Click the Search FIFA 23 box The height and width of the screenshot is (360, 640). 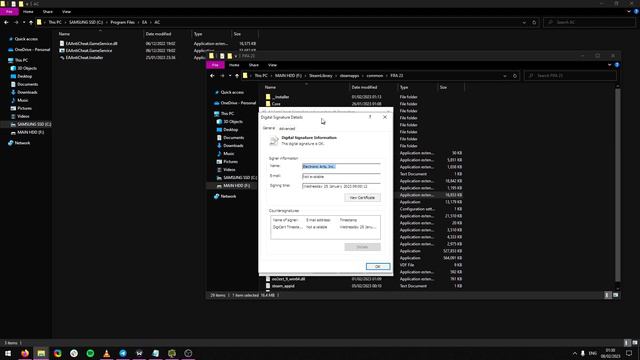pos(570,76)
